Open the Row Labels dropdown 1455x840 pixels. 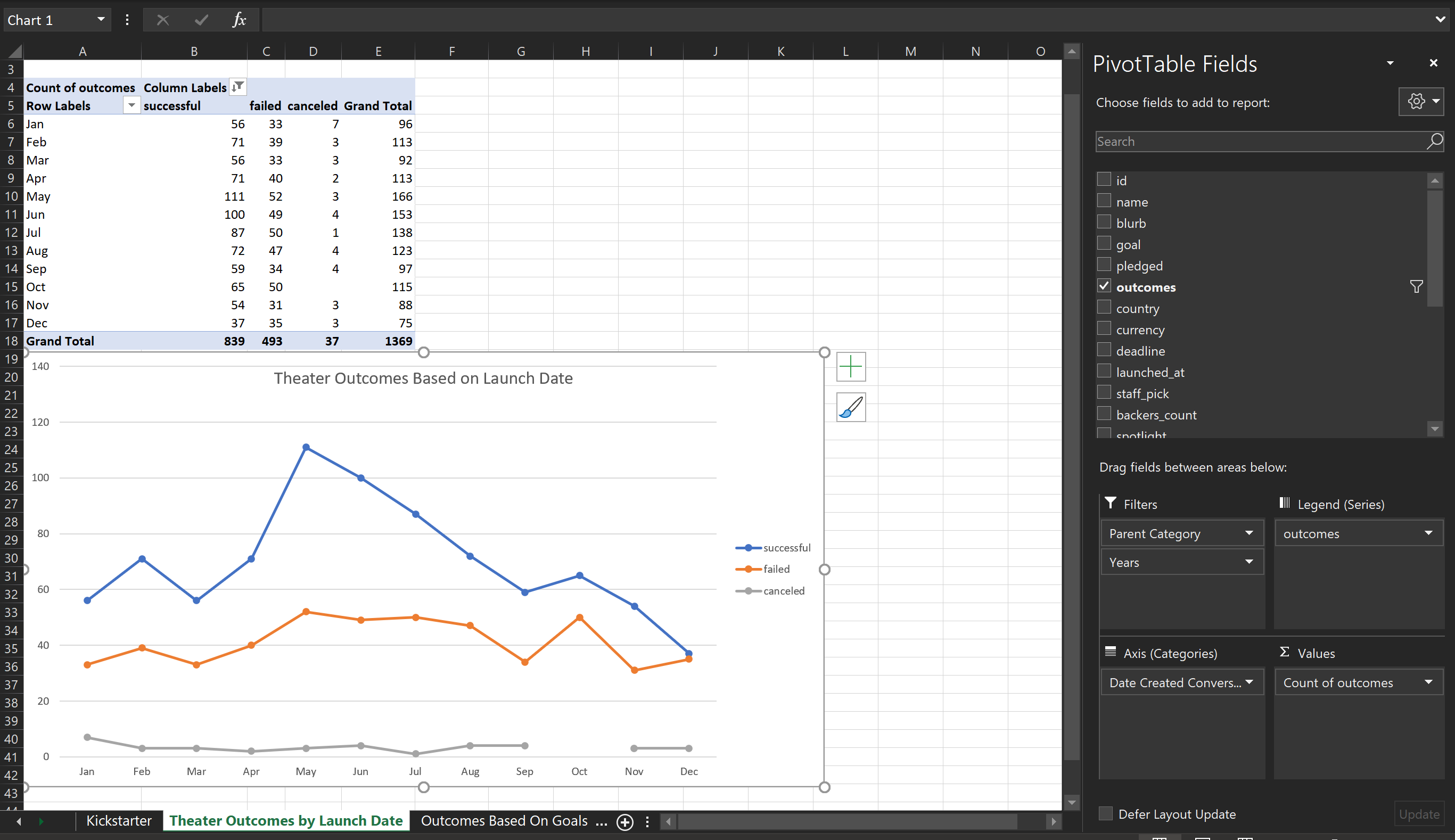coord(131,105)
